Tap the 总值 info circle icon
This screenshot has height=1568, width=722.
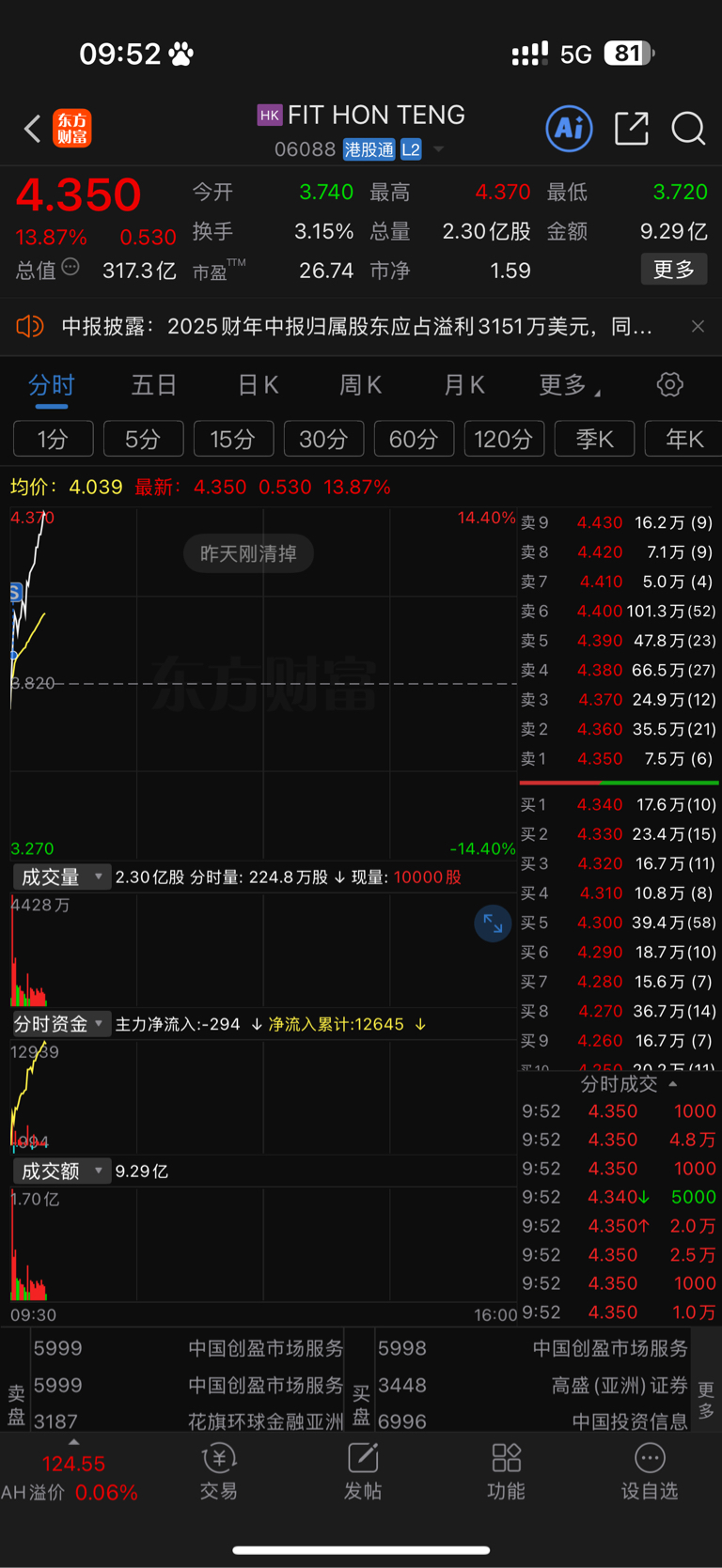click(x=71, y=268)
